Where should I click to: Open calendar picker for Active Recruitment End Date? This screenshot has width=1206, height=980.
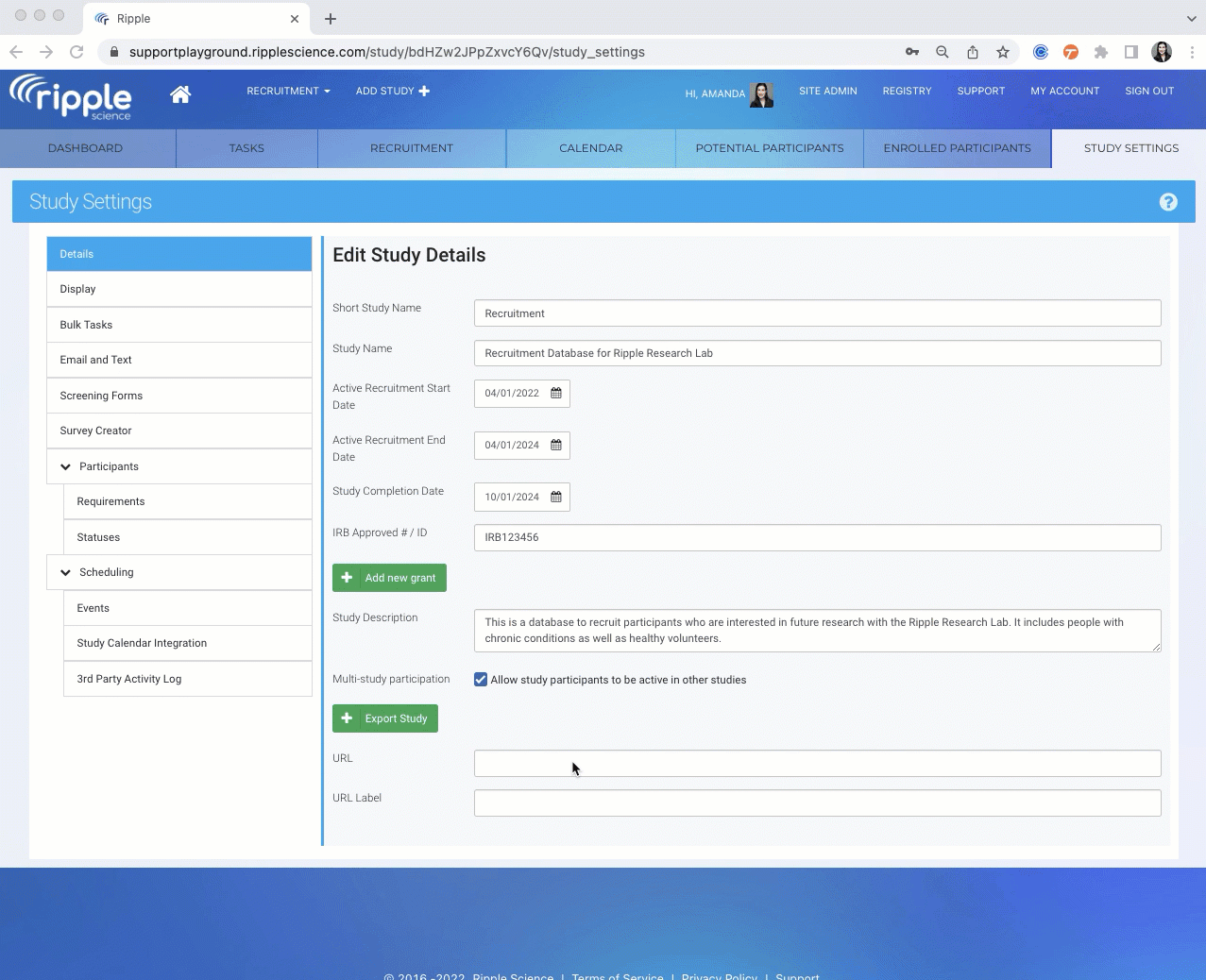pos(556,446)
